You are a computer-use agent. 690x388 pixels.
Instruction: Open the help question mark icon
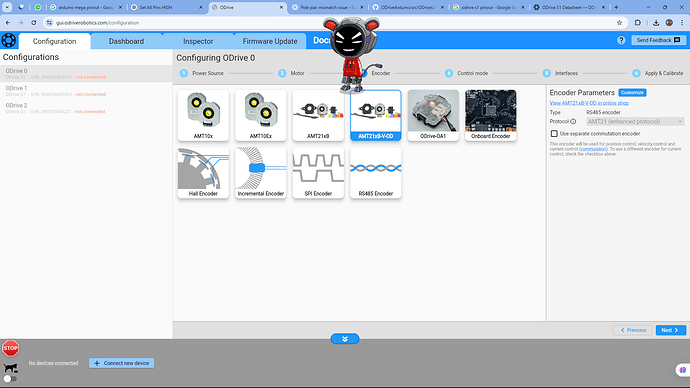[x=621, y=40]
